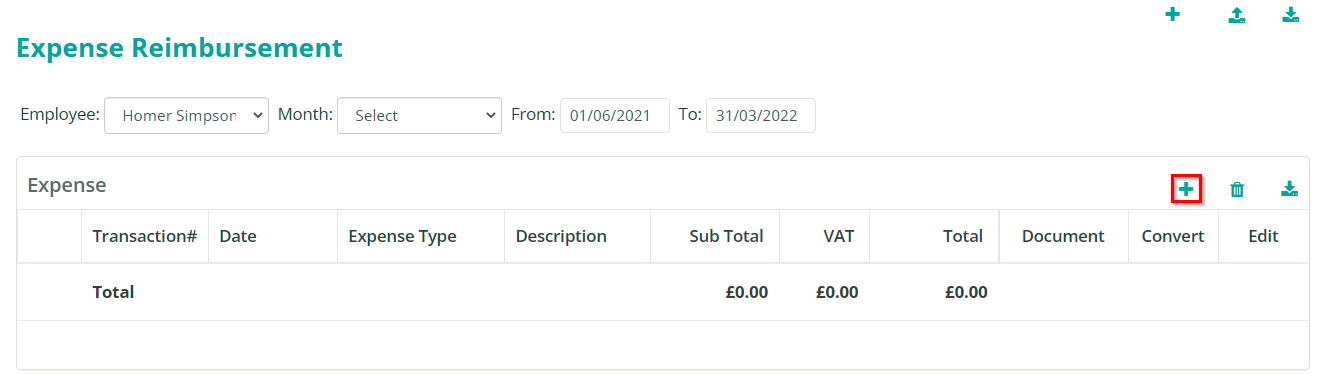Click the VAT column header
This screenshot has height=374, width=1319.
click(x=839, y=236)
